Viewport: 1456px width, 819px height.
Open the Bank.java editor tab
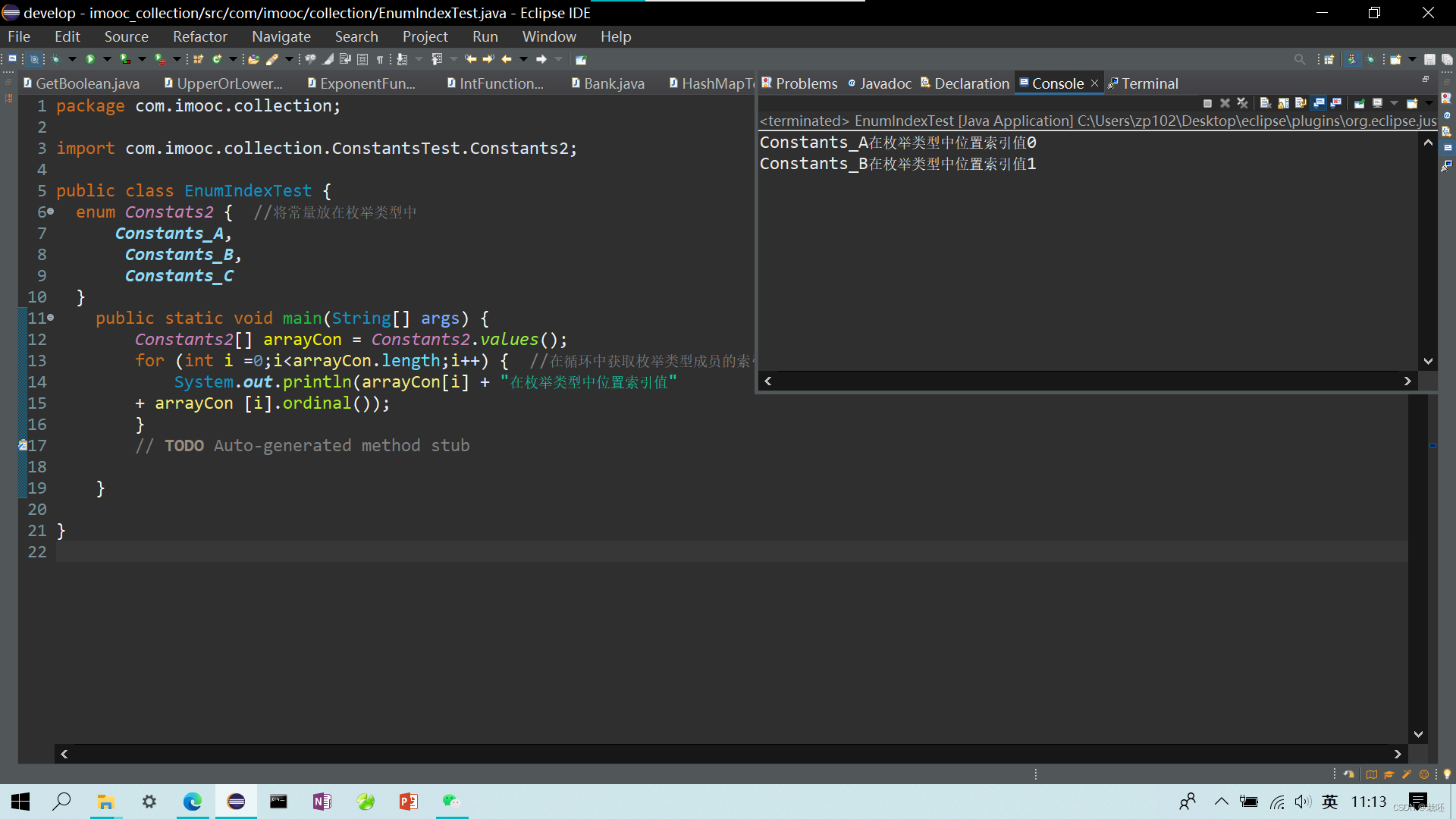[613, 83]
